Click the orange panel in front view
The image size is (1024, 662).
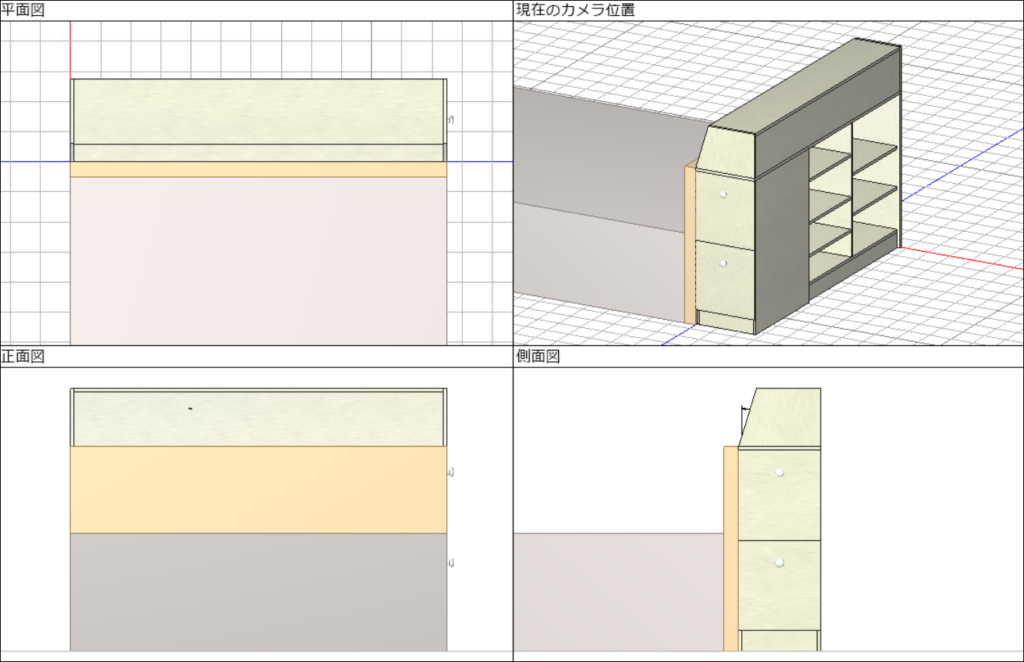[x=258, y=489]
